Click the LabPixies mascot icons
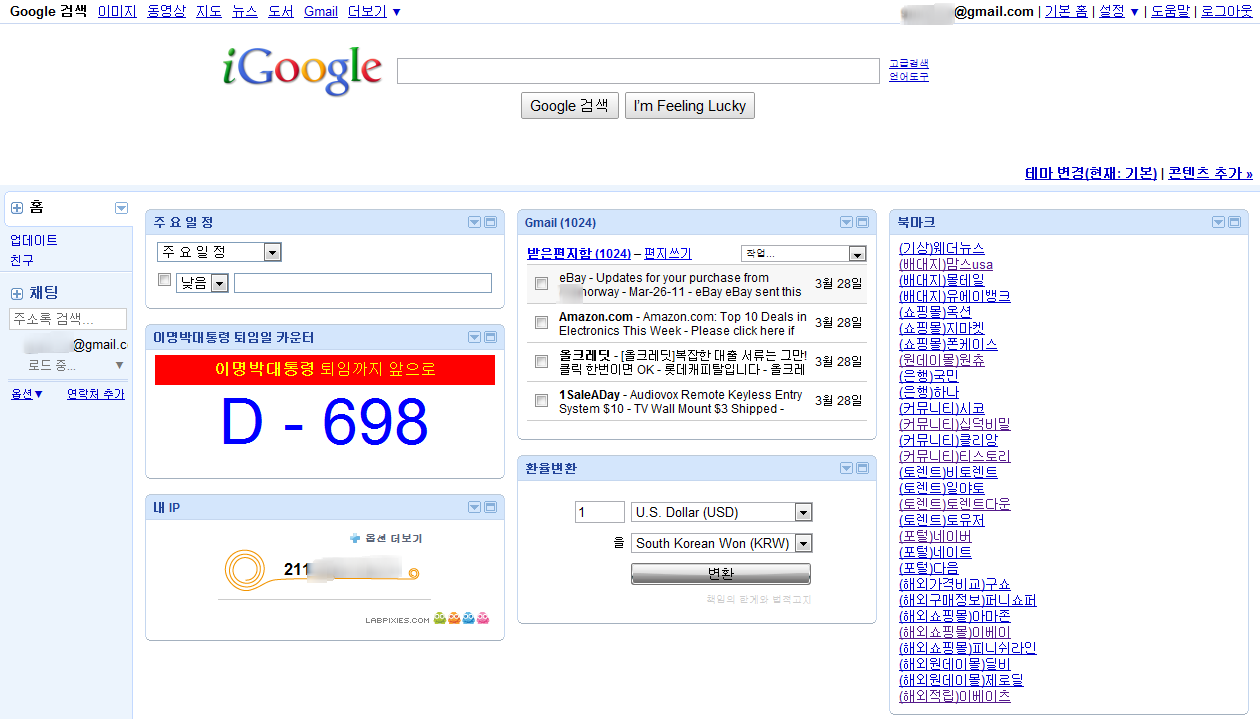The image size is (1260, 719). [461, 617]
